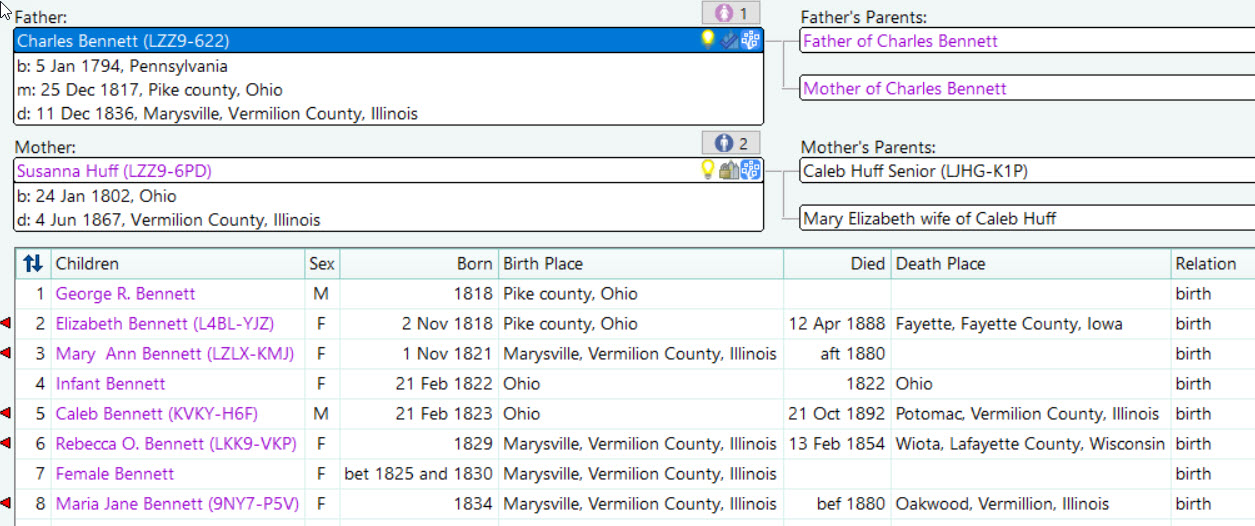Select Mary Elizabeth wife of Caleb Huff
This screenshot has height=526, width=1255.
(x=1027, y=218)
